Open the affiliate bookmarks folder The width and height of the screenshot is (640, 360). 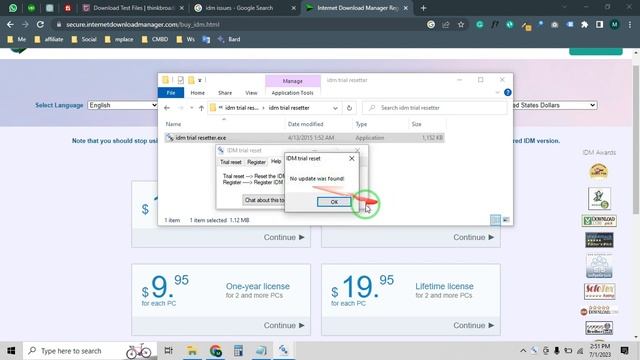(49, 39)
